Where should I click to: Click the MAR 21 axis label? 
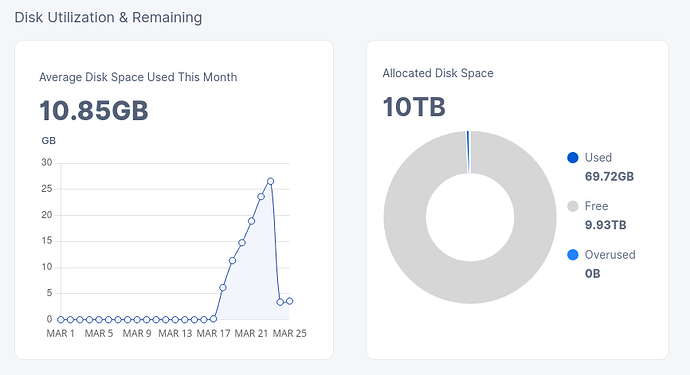pos(251,334)
